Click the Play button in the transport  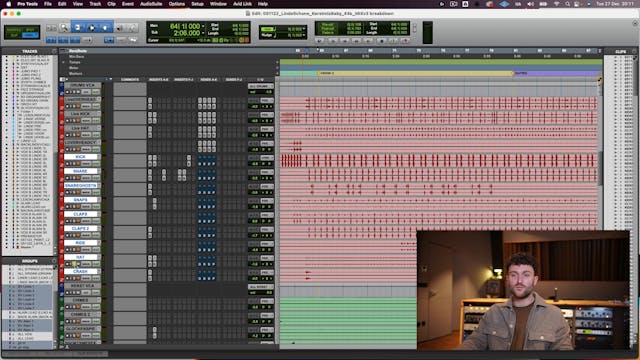point(393,41)
